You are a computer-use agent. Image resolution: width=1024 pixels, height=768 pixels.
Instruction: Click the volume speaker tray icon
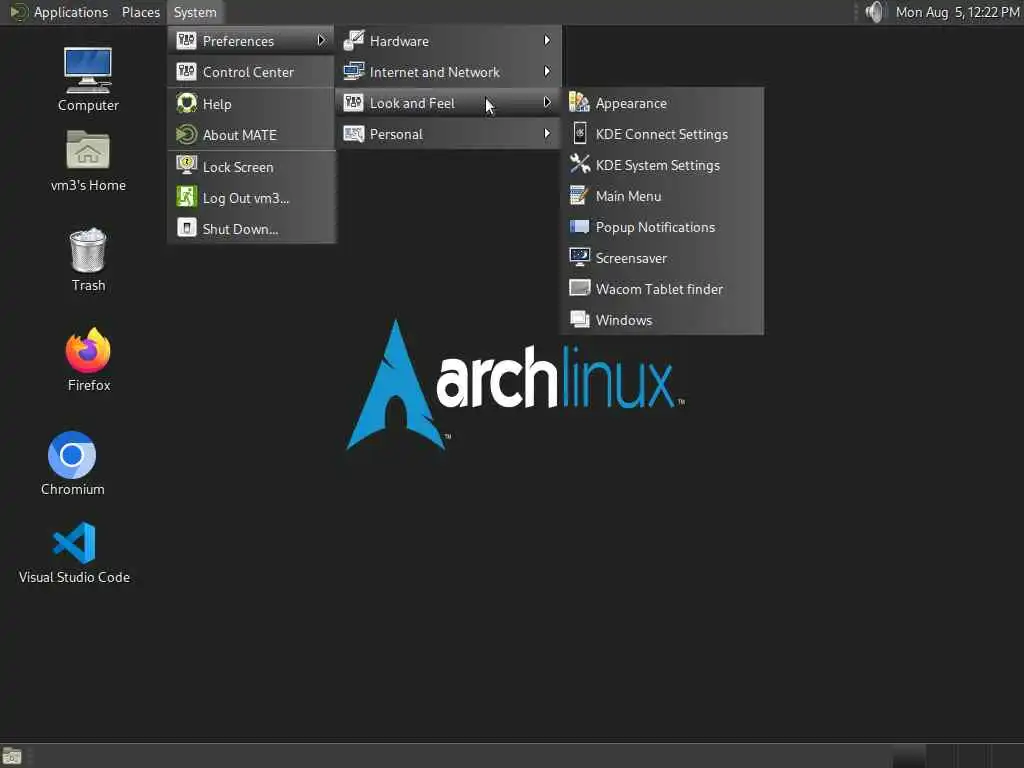874,12
